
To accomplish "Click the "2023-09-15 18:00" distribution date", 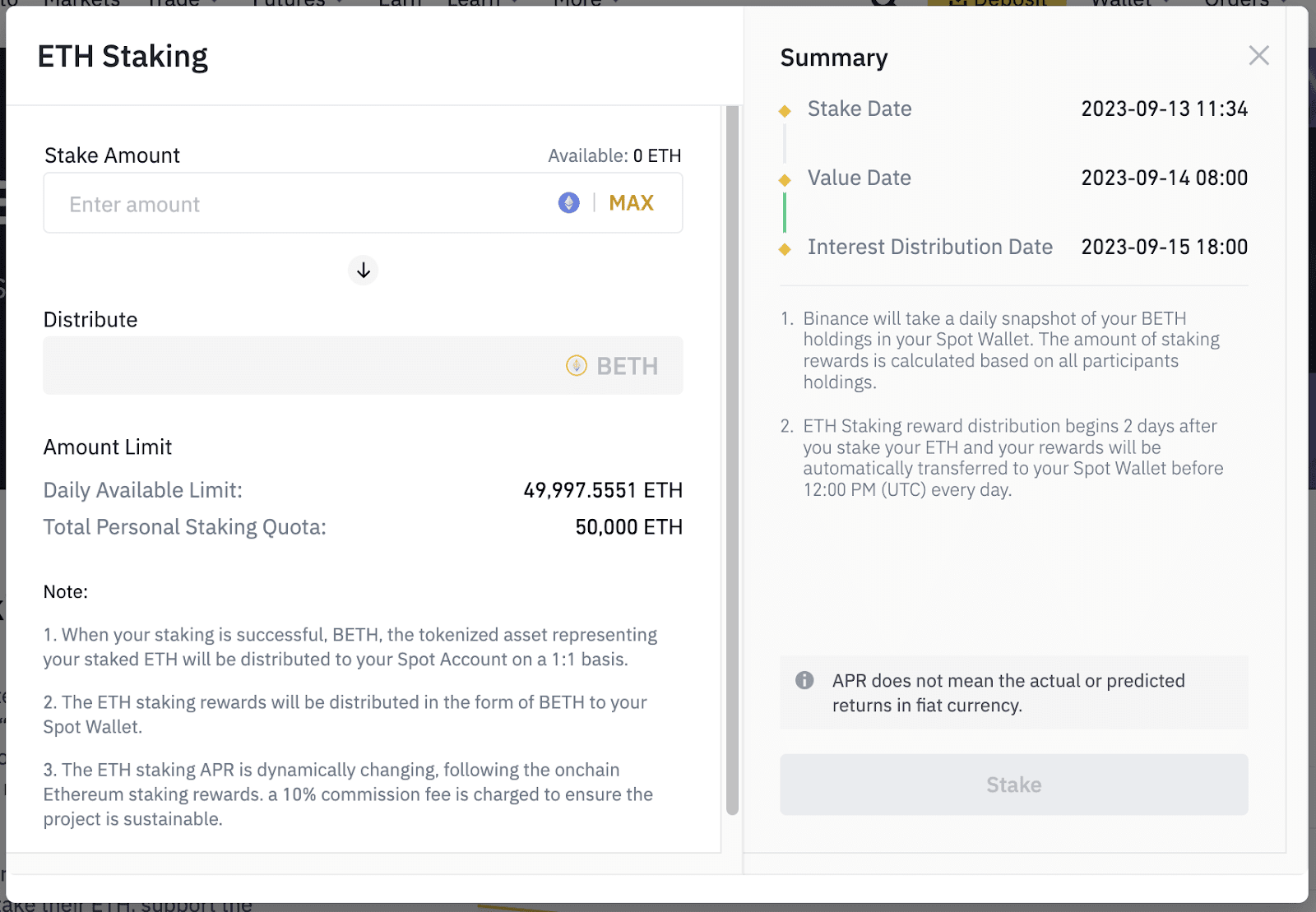I will (x=1164, y=247).
